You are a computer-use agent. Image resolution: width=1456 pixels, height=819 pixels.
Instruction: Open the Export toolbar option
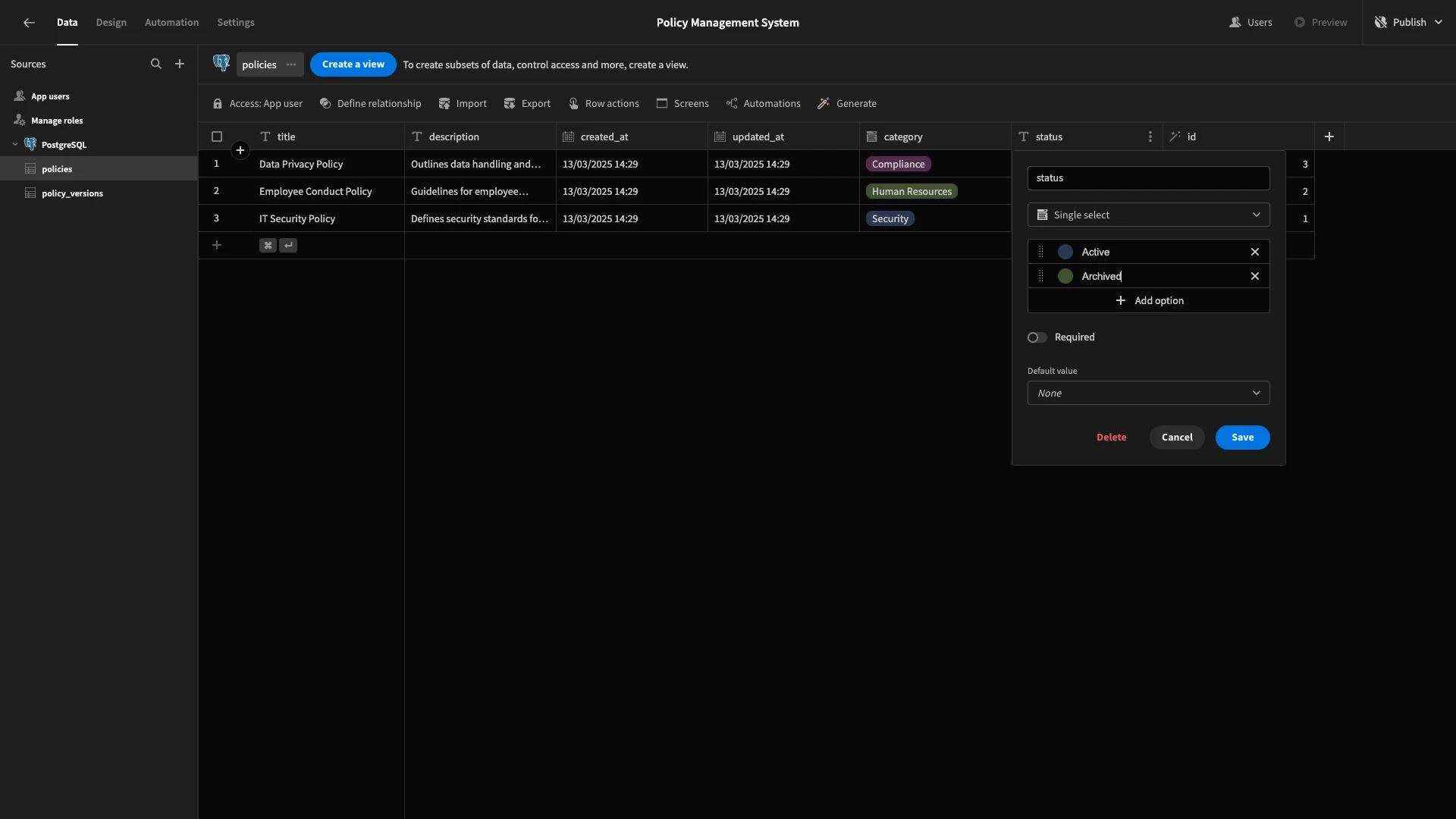[x=527, y=104]
